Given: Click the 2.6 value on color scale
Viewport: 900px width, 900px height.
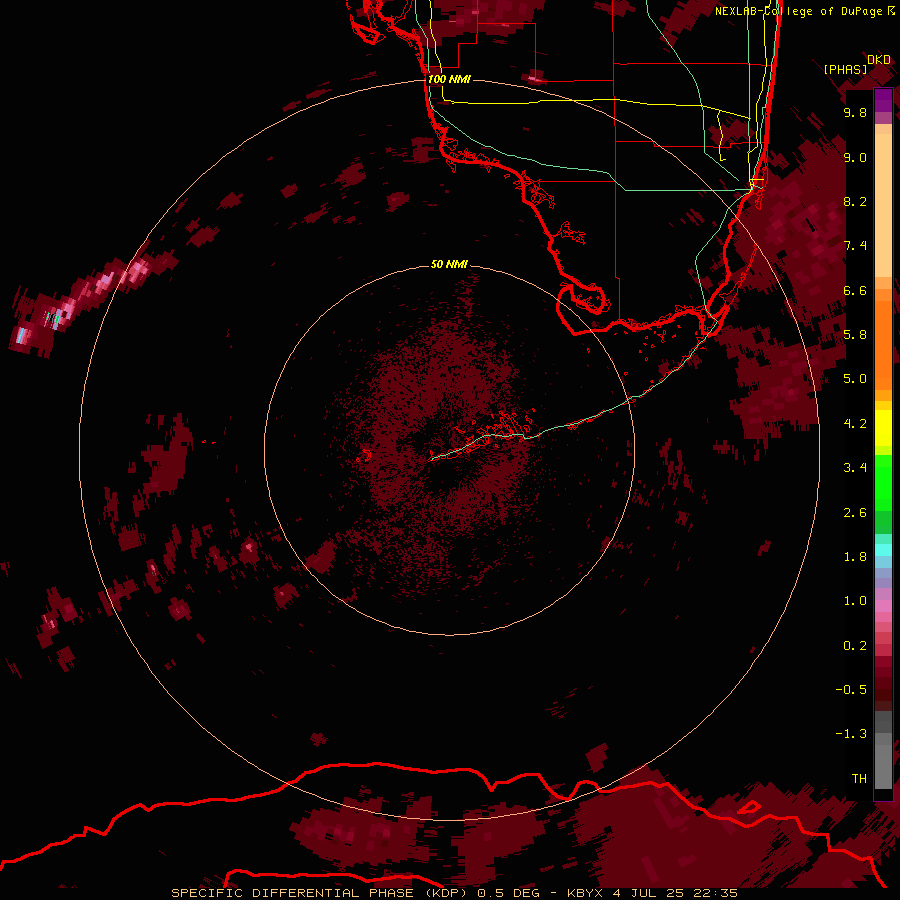Looking at the screenshot, I should (855, 513).
